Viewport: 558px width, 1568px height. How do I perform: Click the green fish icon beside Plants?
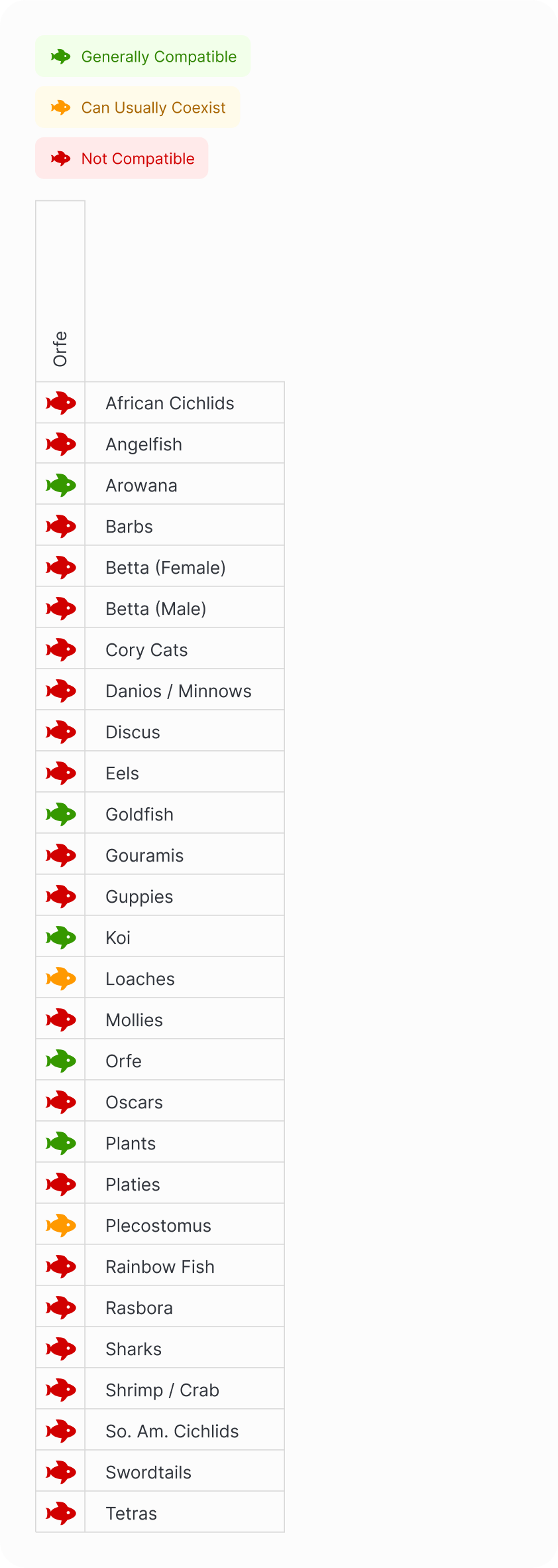pos(61,1143)
